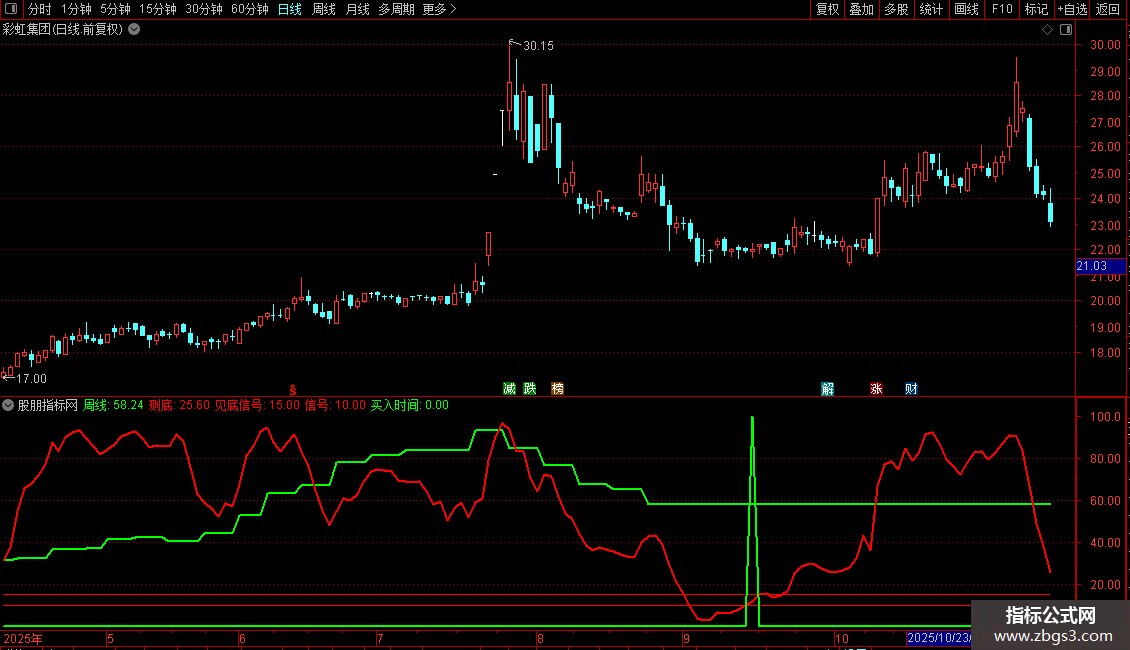
Task: Switch to 分时 intraday view
Action: click(x=40, y=9)
